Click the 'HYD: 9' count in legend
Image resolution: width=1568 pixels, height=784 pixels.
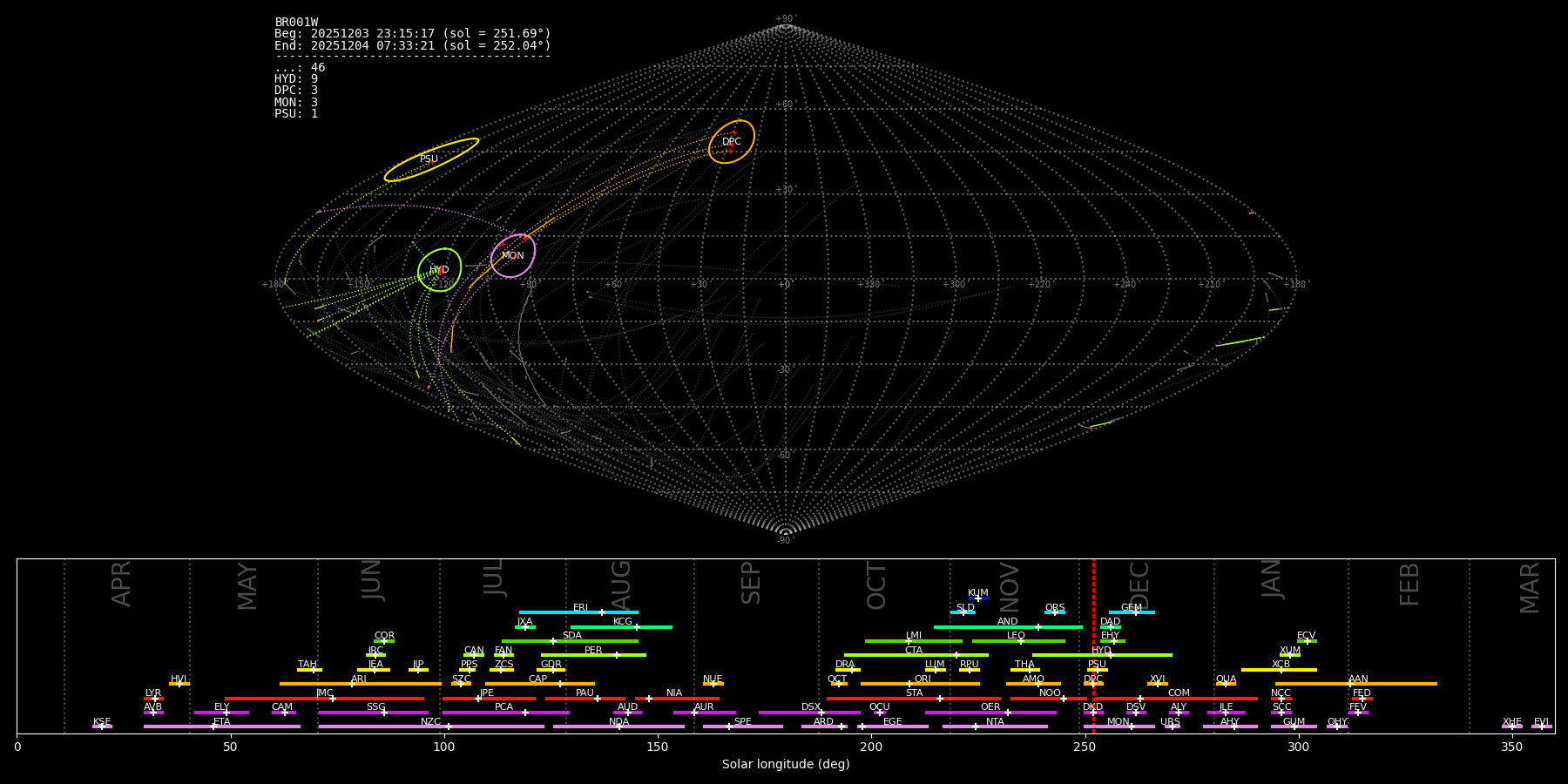click(296, 79)
